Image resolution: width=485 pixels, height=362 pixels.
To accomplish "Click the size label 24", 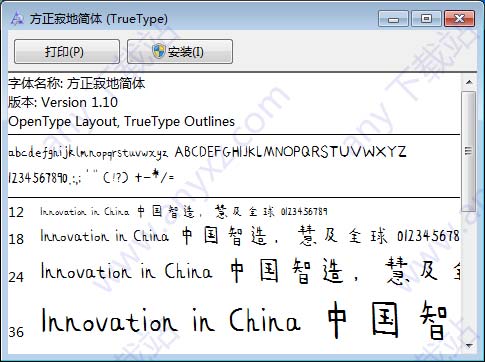I will tap(16, 277).
